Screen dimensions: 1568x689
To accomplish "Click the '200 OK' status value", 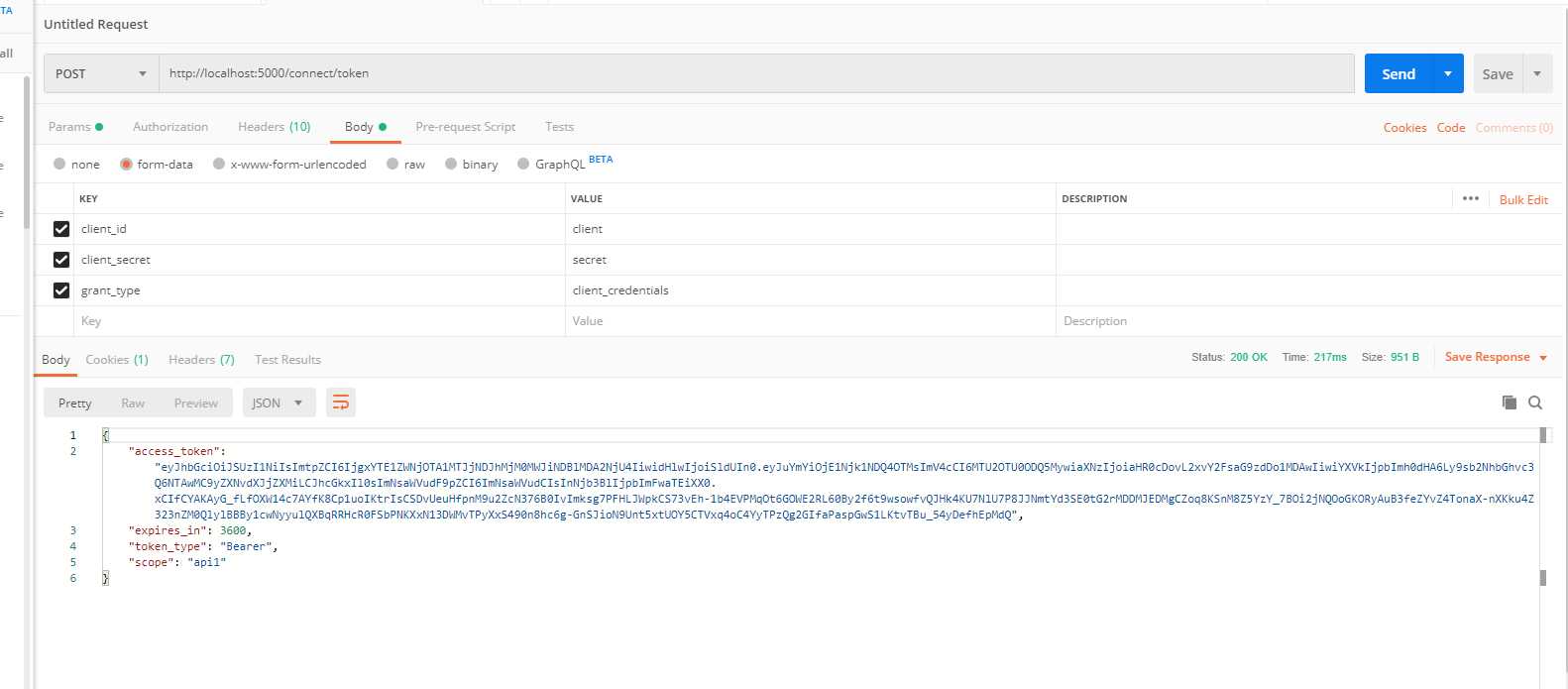I will [x=1249, y=357].
